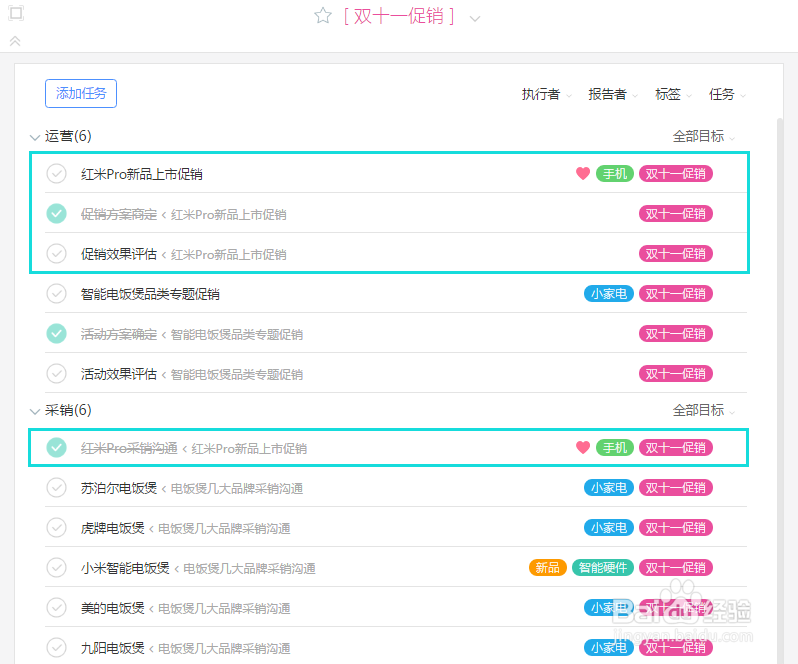
Task: Open task 活动方案确定
Action: (x=119, y=334)
